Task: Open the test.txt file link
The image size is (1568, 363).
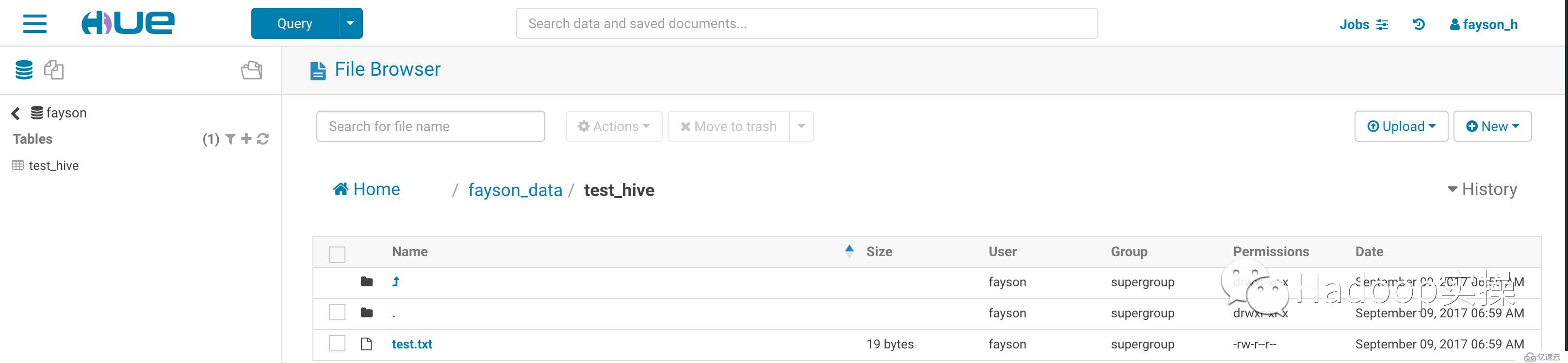Action: tap(412, 344)
